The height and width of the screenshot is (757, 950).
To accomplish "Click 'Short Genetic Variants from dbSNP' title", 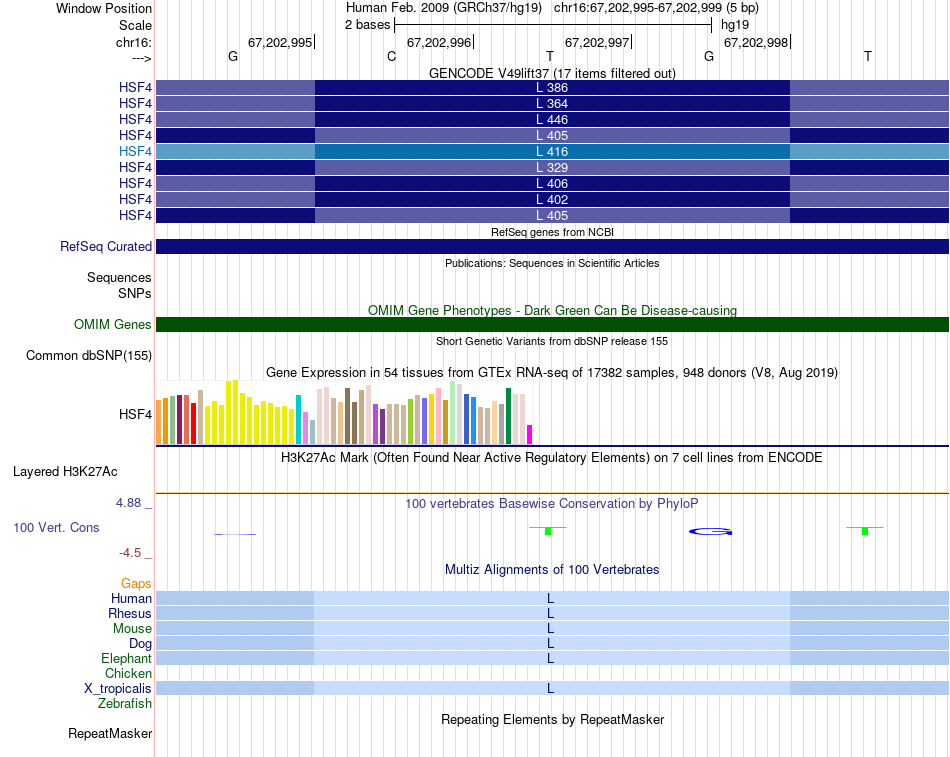I will point(552,341).
